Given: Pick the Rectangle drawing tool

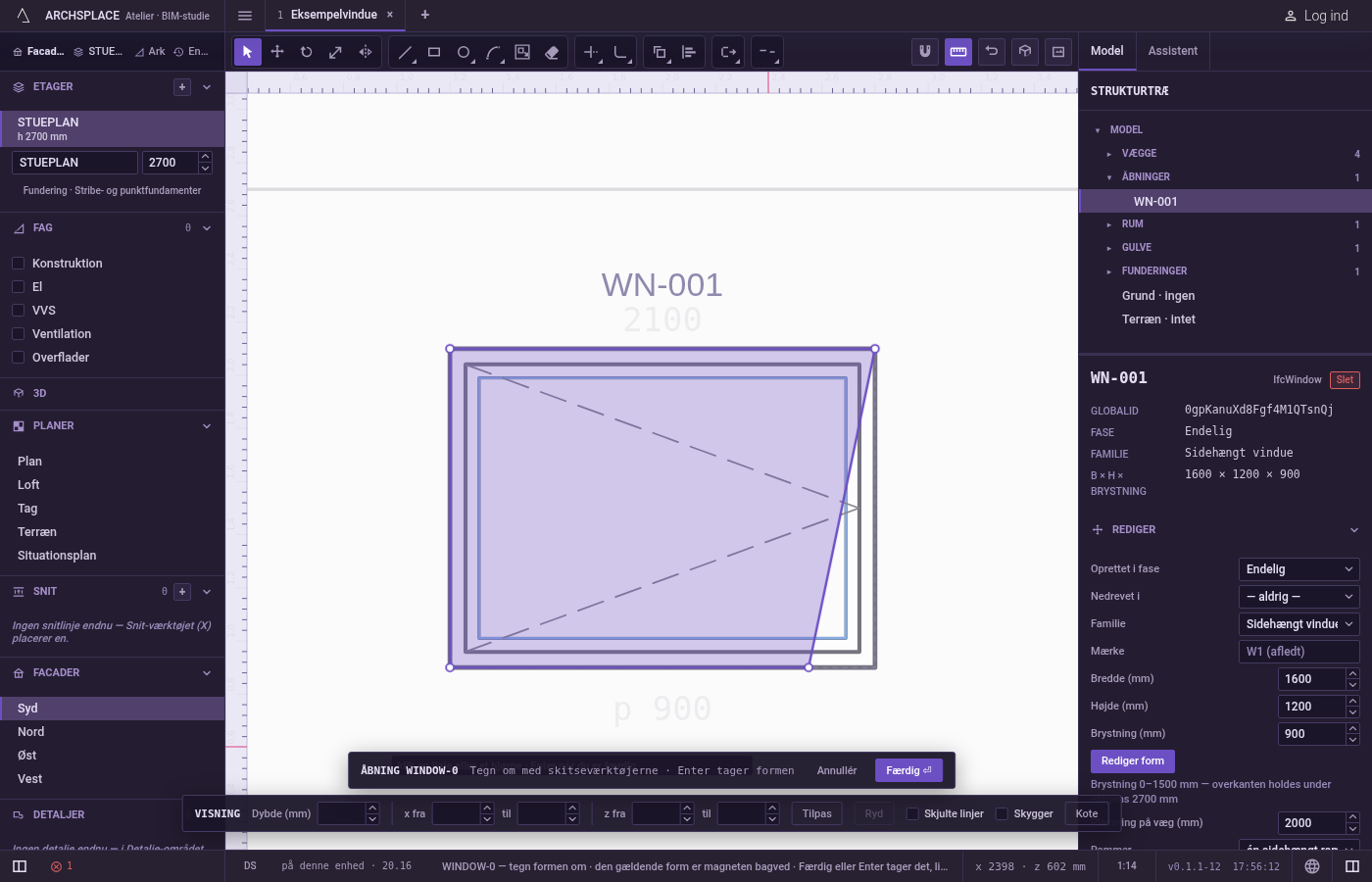Looking at the screenshot, I should [434, 52].
